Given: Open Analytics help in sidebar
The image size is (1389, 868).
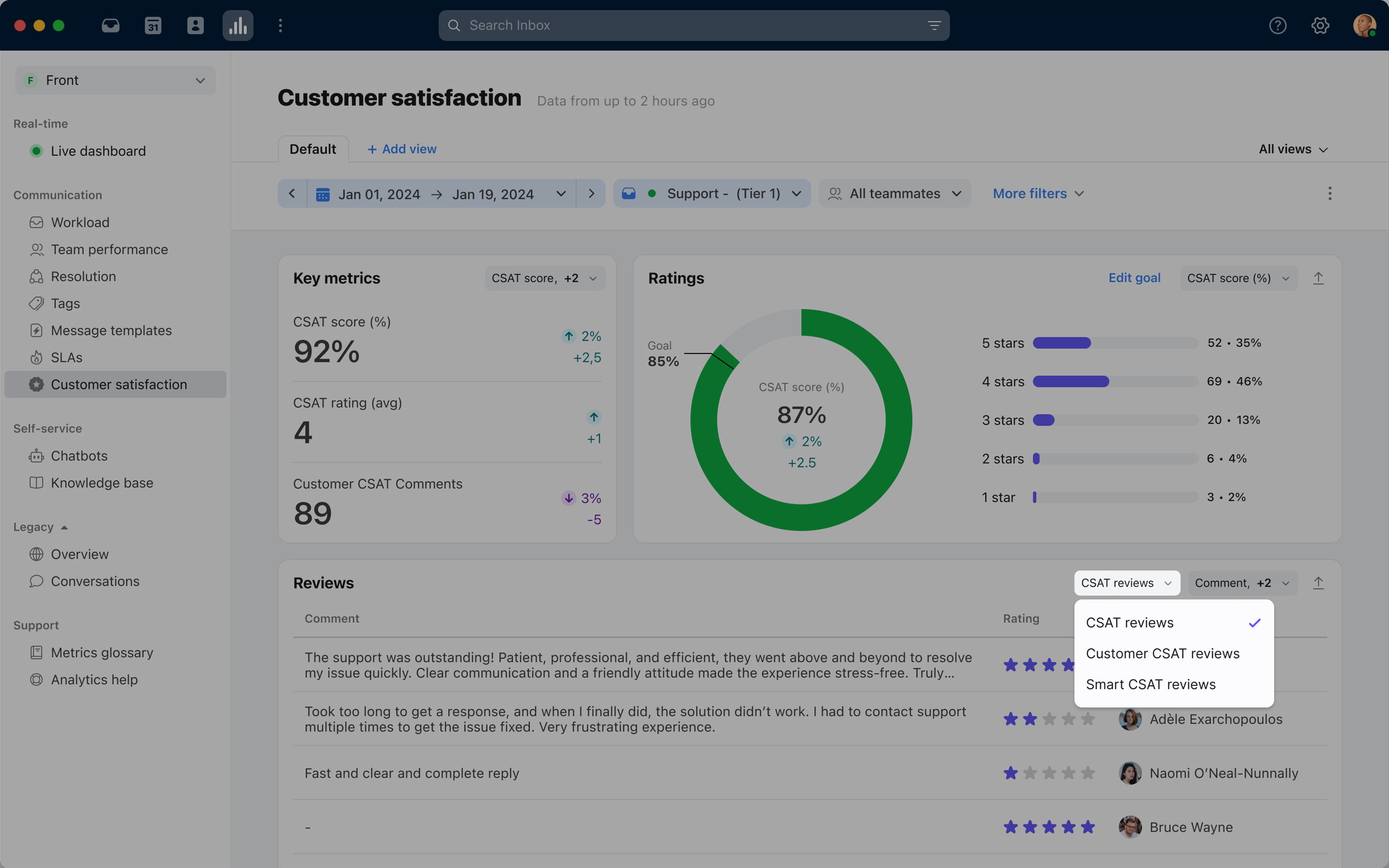Looking at the screenshot, I should tap(115, 680).
